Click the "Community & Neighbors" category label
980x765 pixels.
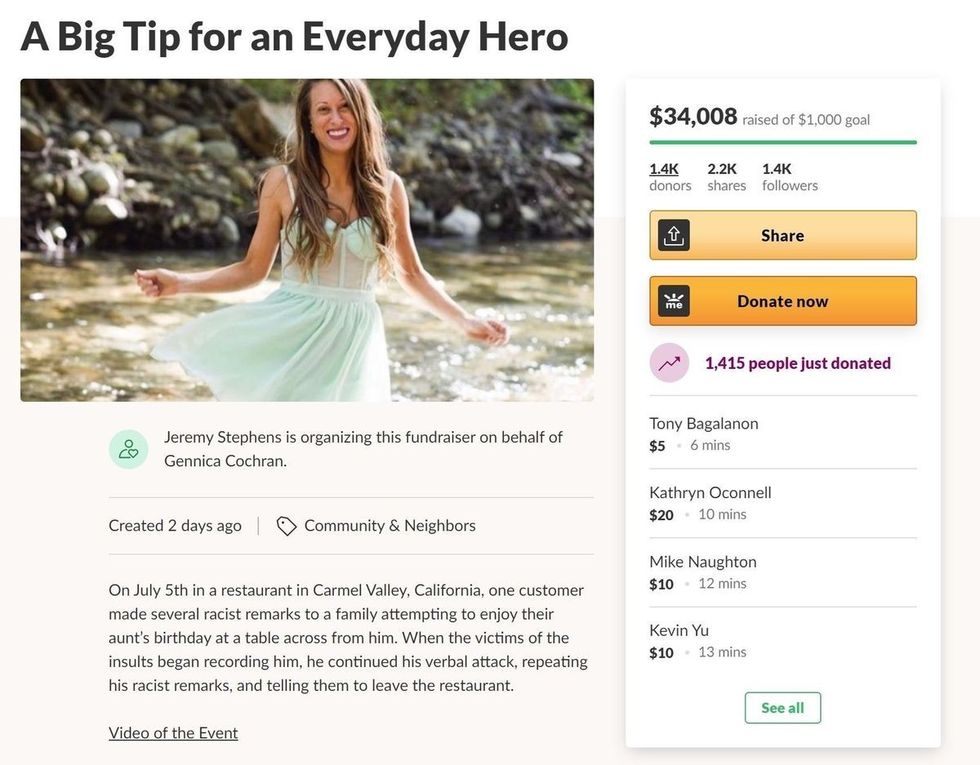click(x=389, y=524)
